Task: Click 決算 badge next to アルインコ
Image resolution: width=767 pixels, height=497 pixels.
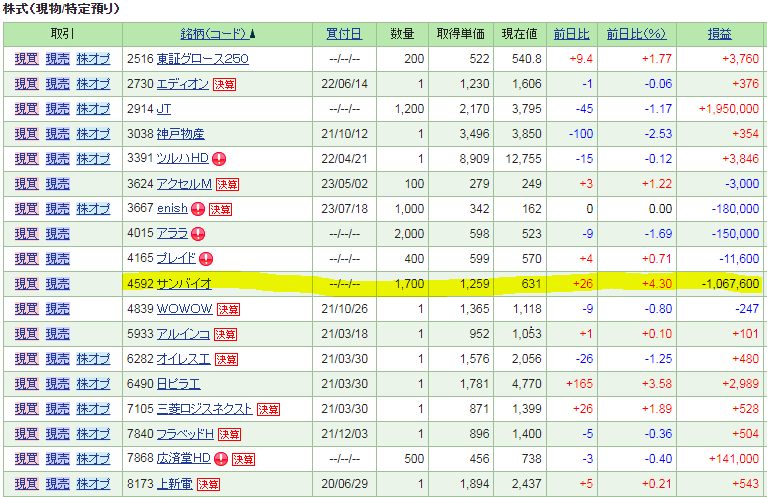Action: pos(226,335)
